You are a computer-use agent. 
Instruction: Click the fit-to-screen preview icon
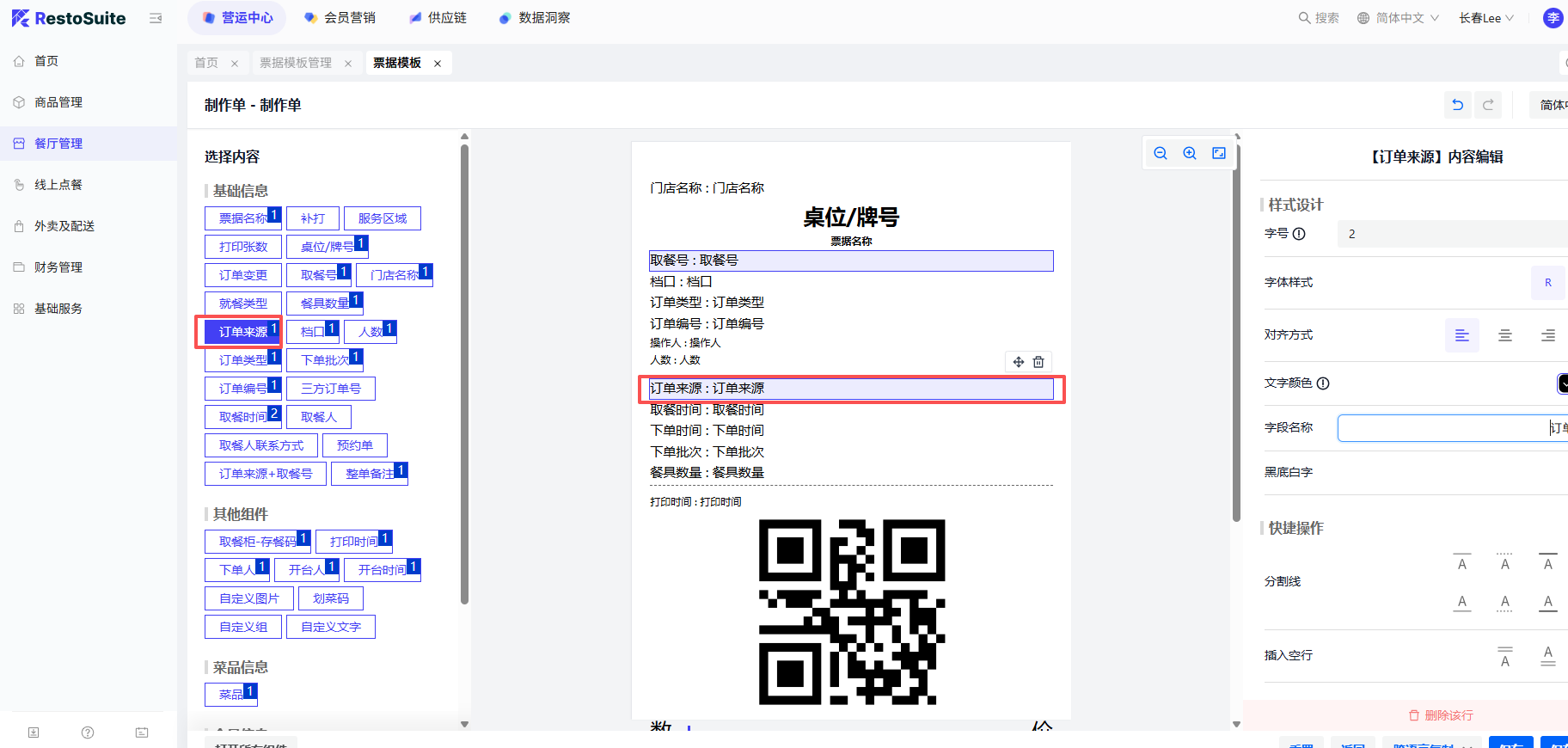1219,153
